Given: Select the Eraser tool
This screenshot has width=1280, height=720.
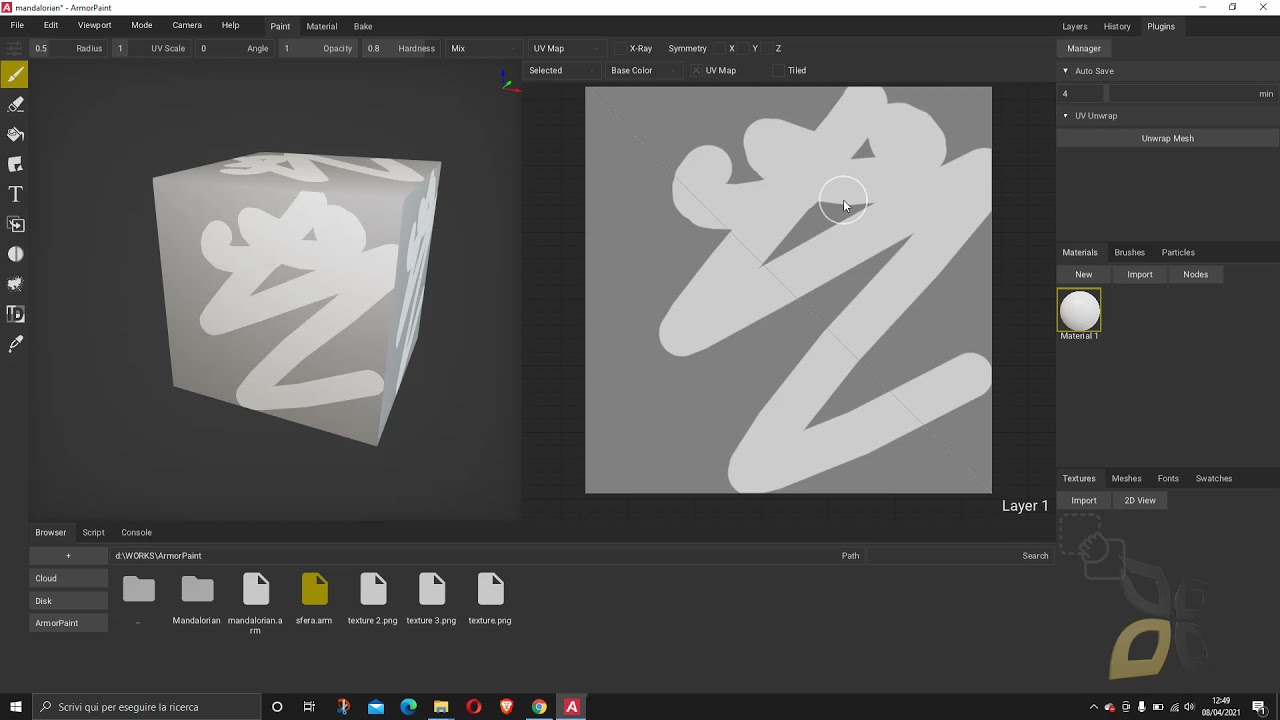Looking at the screenshot, I should point(15,104).
